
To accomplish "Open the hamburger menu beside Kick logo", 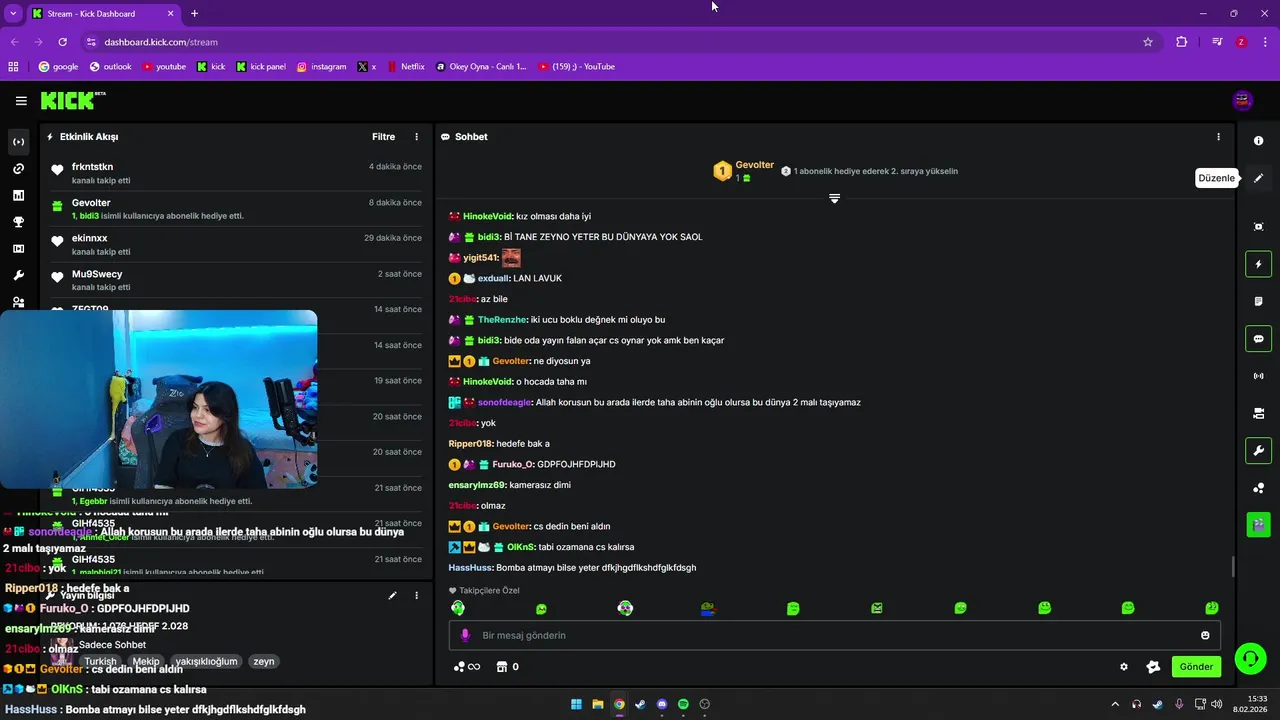I will [21, 101].
